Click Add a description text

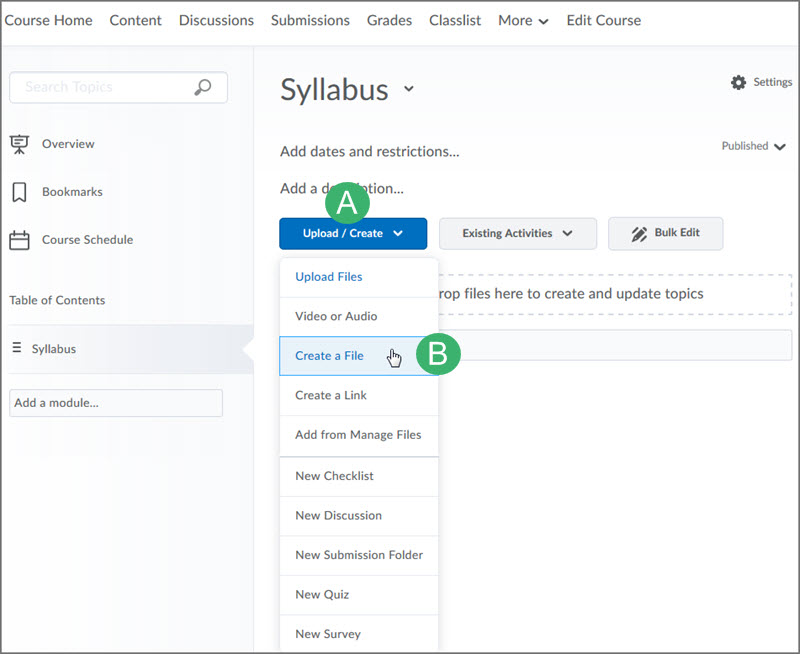(342, 189)
